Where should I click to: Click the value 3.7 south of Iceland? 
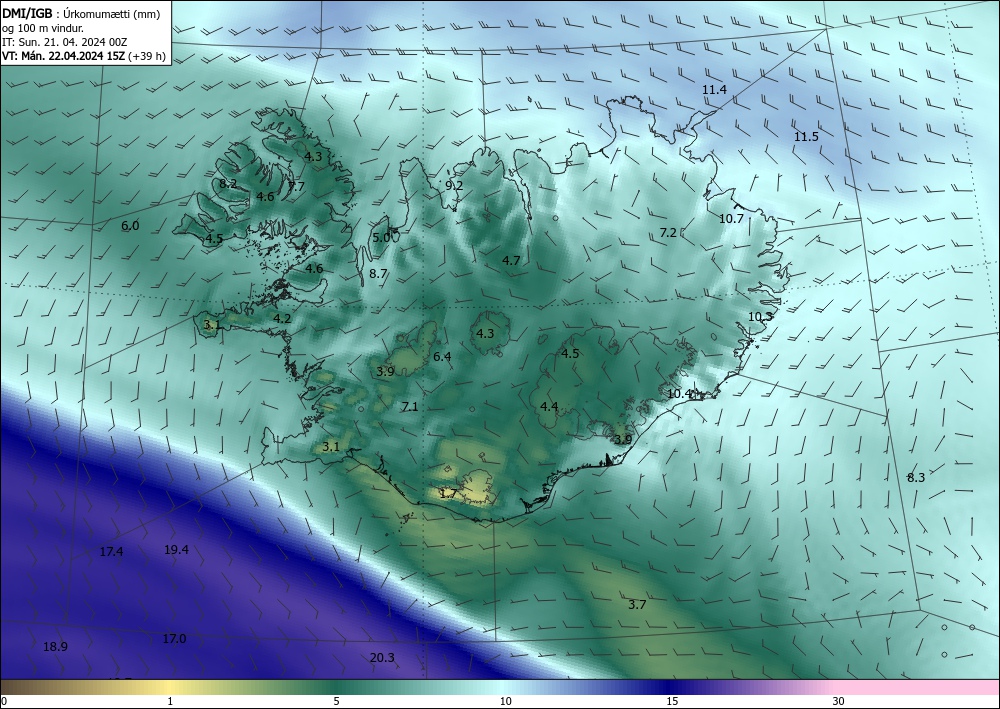click(x=637, y=604)
